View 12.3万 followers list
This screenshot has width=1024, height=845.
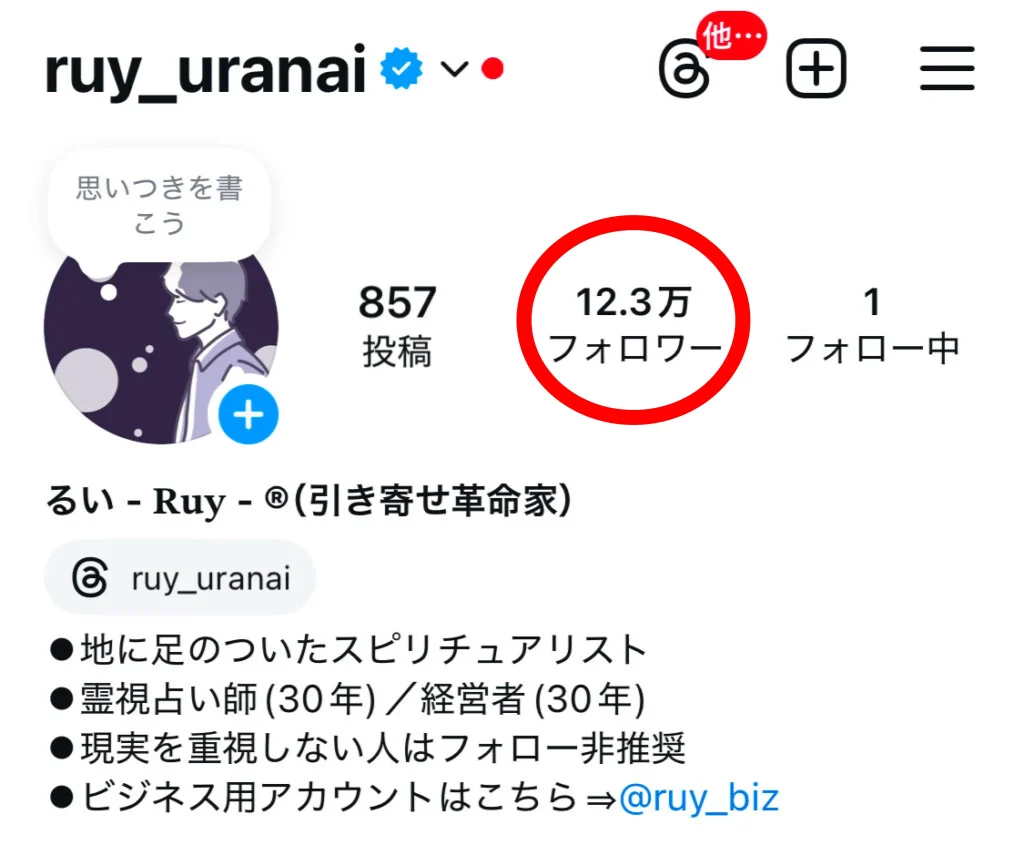[x=633, y=325]
